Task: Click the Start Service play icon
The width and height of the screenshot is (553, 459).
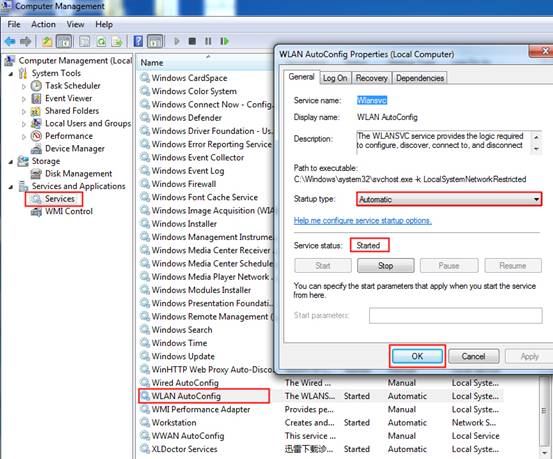Action: click(x=177, y=41)
